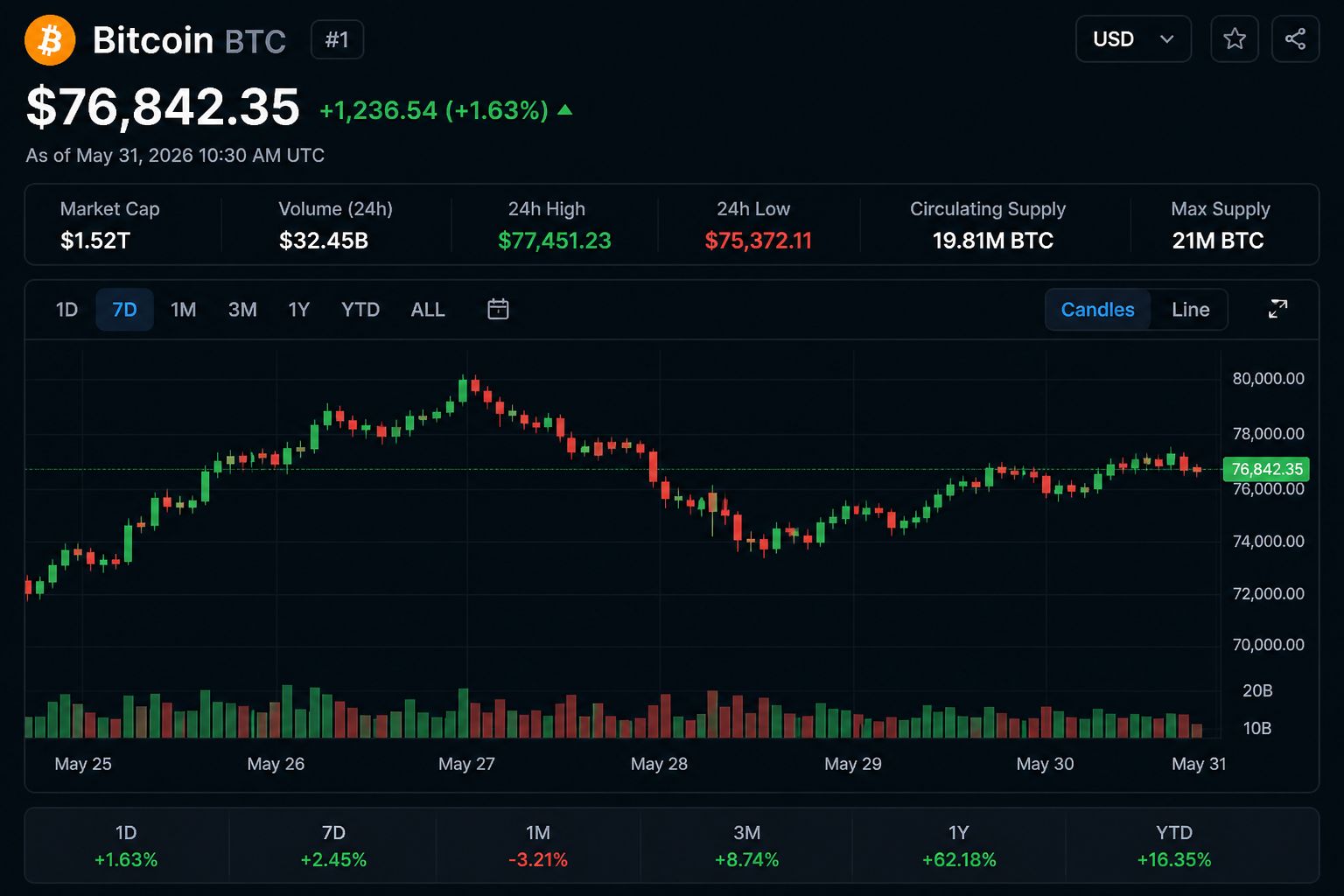Toggle chart to Candles view
The width and height of the screenshot is (1344, 896).
1097,310
